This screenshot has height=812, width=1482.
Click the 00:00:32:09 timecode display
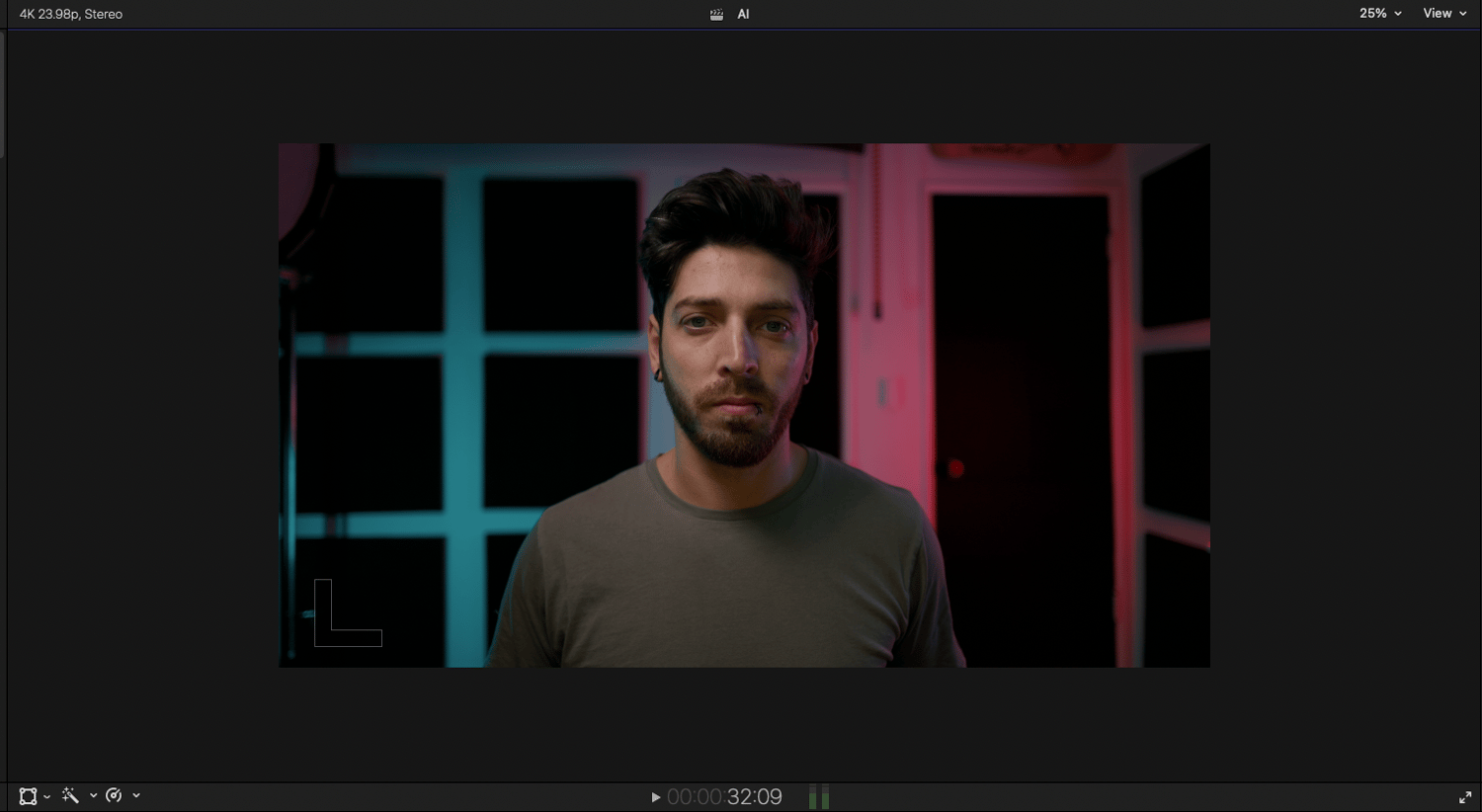pos(724,797)
